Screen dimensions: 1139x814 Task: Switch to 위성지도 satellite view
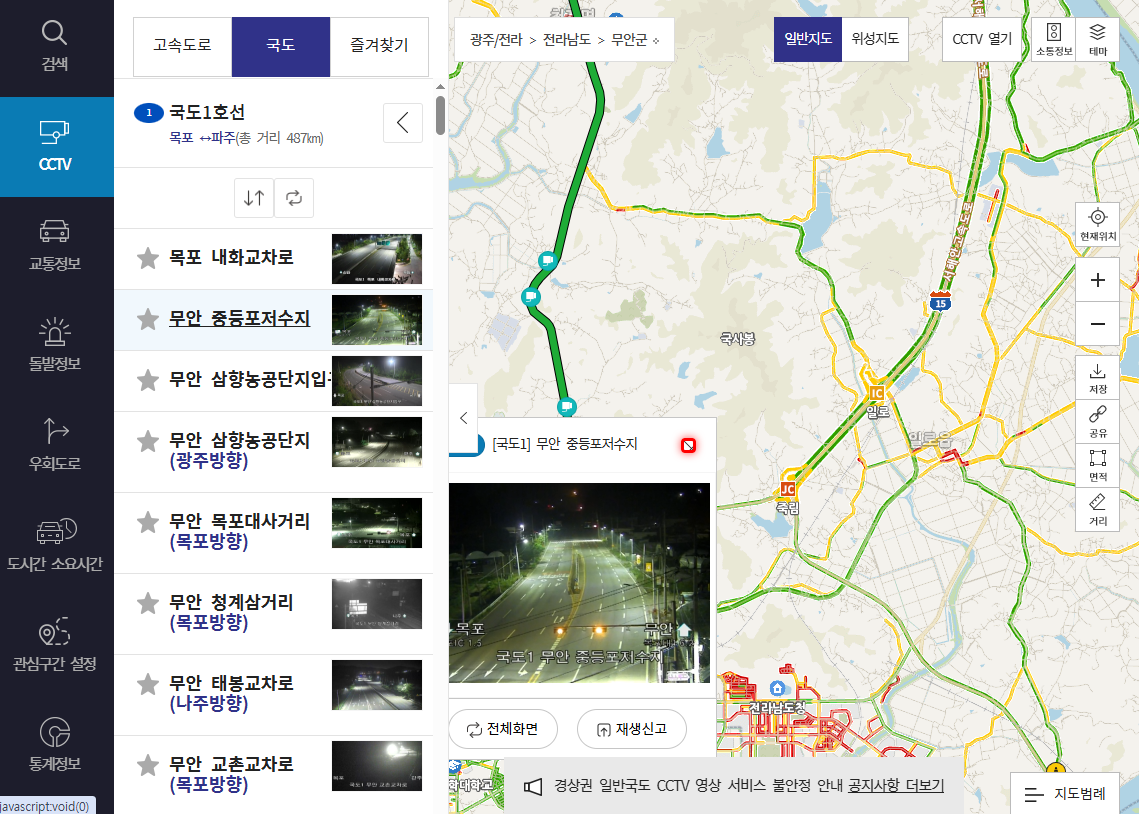click(x=875, y=39)
